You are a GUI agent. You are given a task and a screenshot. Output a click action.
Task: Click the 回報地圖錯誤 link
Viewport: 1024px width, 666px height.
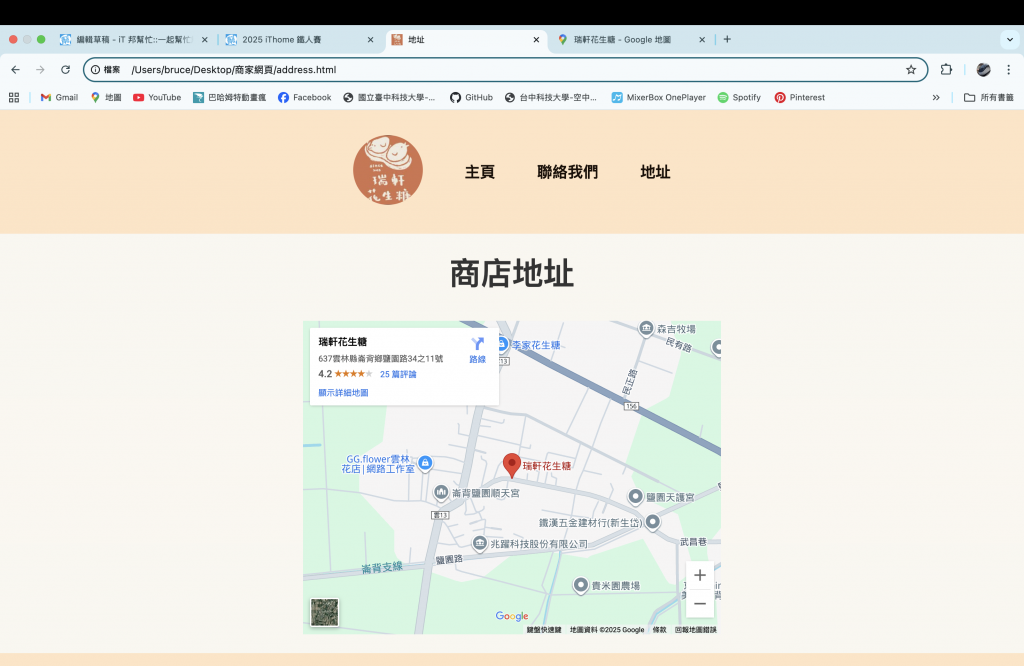point(696,629)
